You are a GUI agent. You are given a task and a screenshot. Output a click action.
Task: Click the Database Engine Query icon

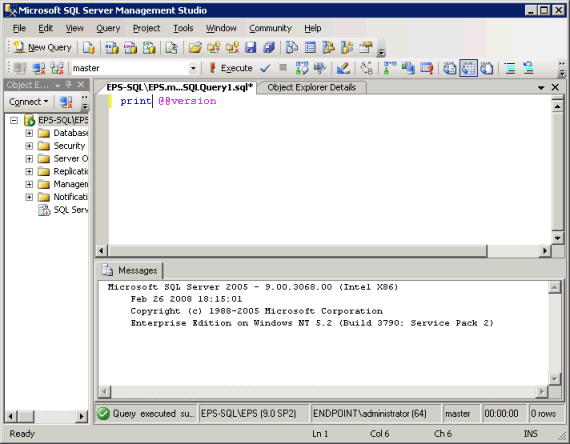(89, 47)
